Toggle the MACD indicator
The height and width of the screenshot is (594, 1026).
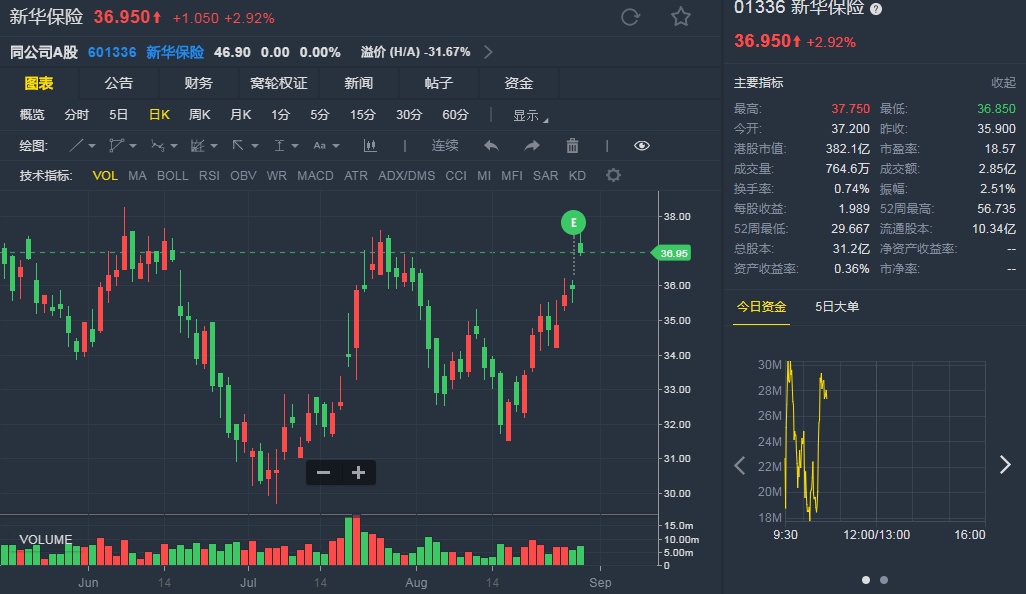coord(315,176)
